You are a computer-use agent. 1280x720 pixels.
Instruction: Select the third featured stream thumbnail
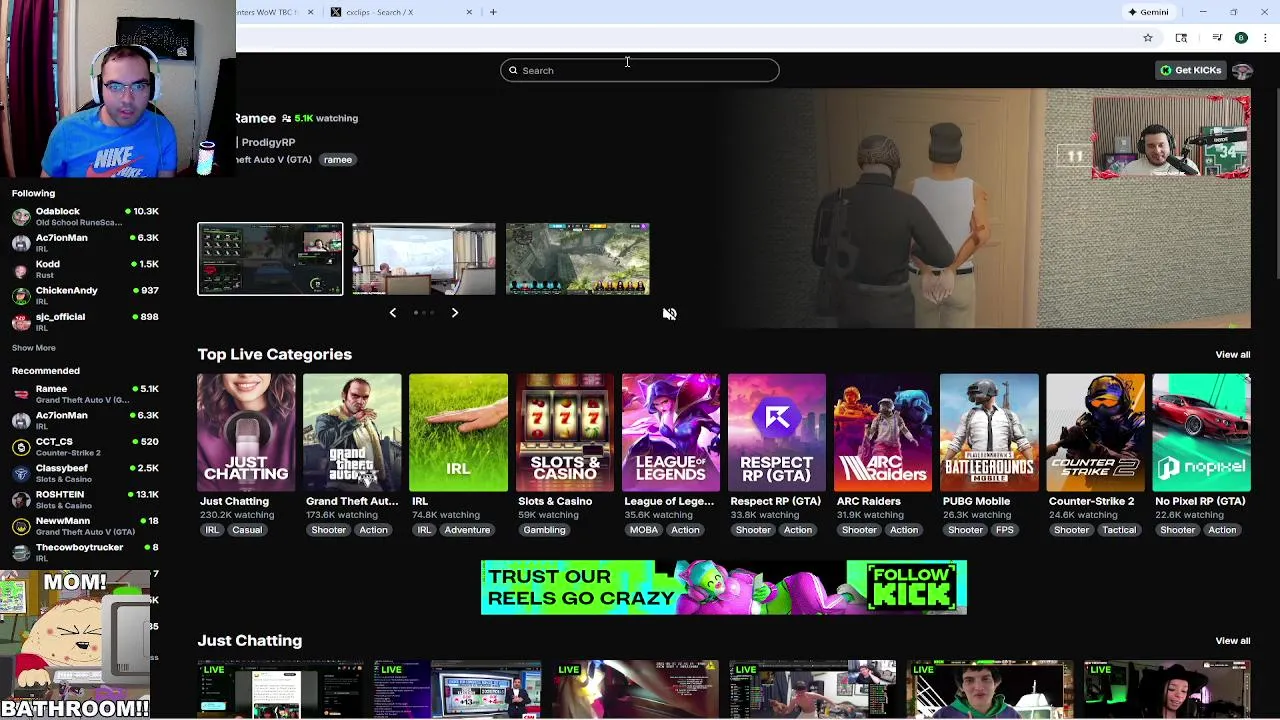[x=578, y=259]
